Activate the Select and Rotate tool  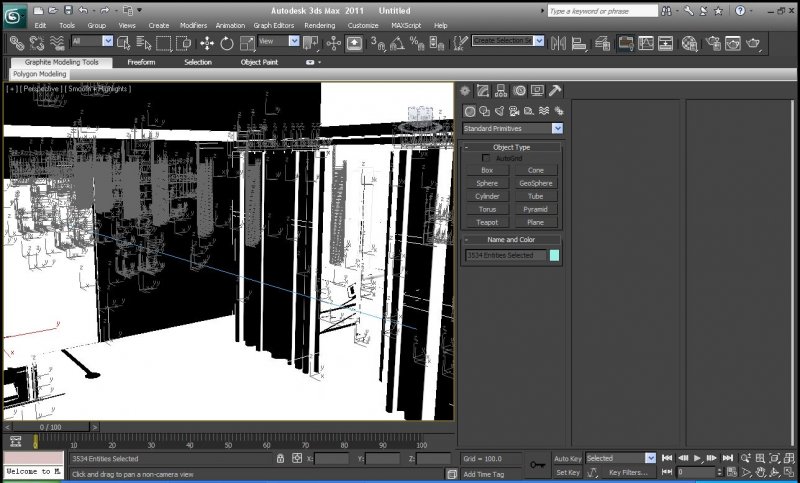point(227,43)
